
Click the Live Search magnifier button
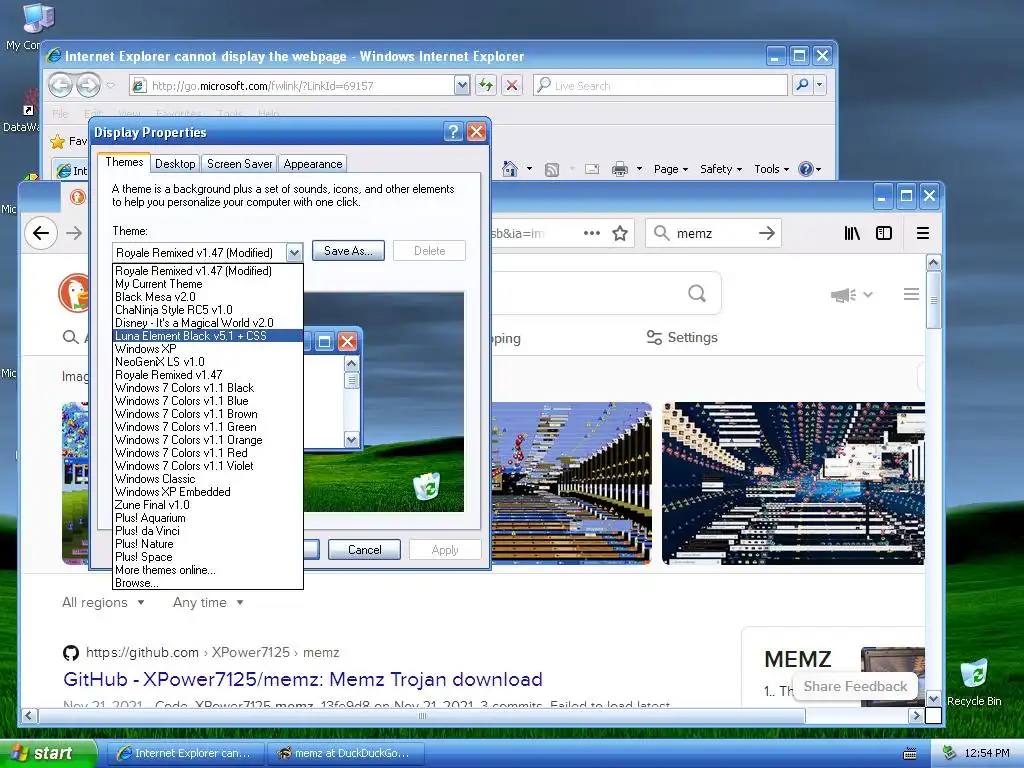coord(803,85)
